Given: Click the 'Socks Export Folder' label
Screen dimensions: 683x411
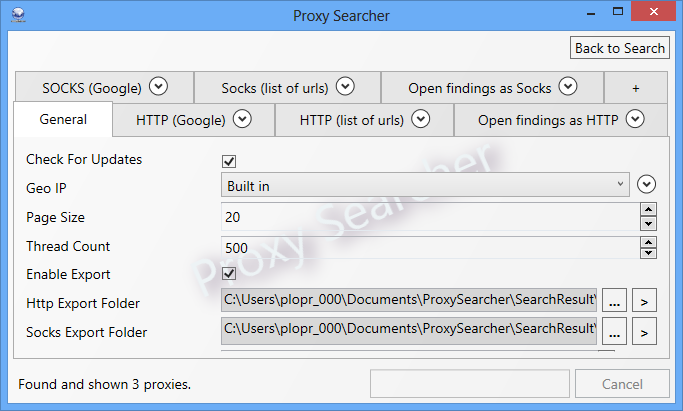Looking at the screenshot, I should point(87,332).
